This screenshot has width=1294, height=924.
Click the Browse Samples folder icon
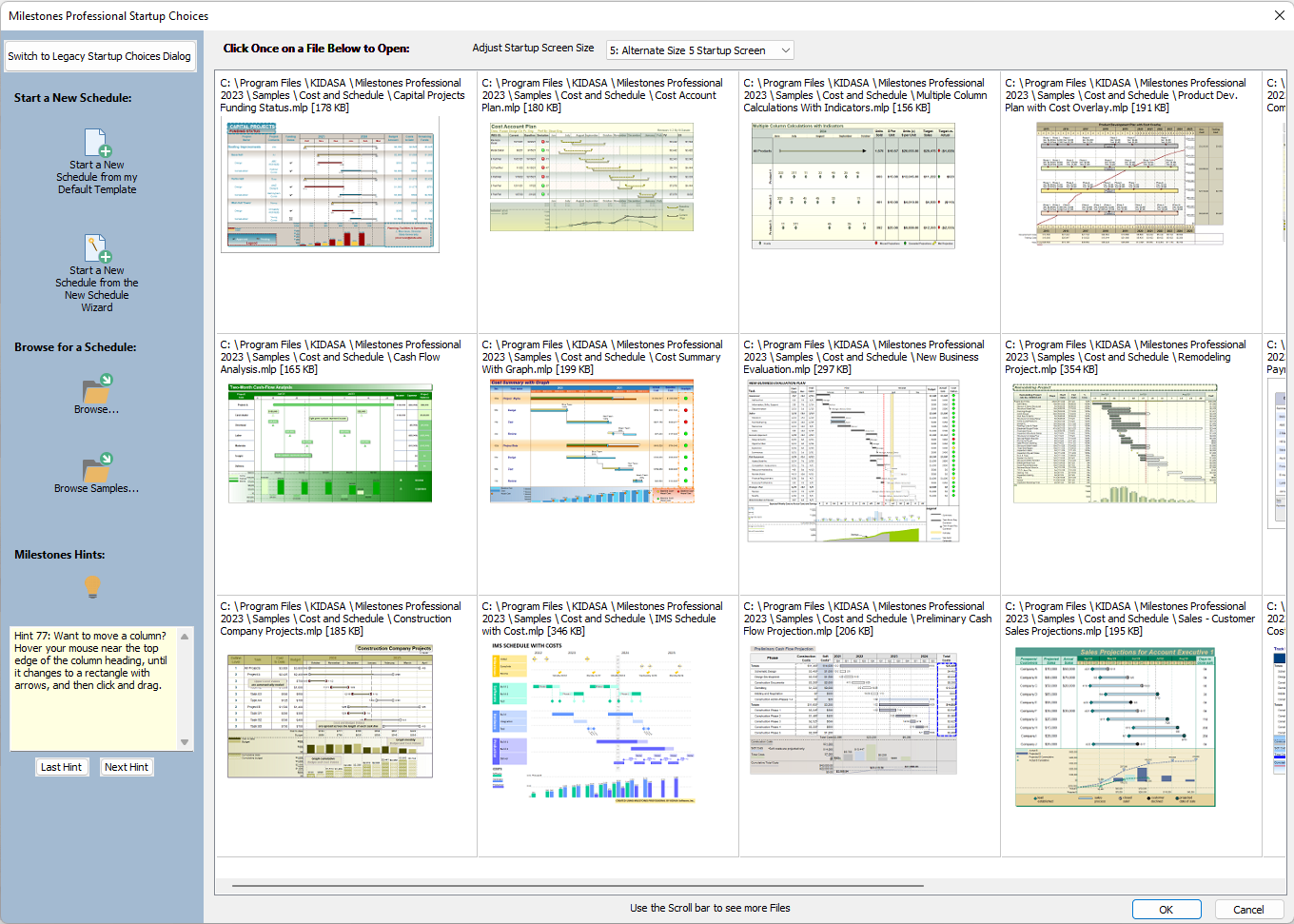click(97, 467)
